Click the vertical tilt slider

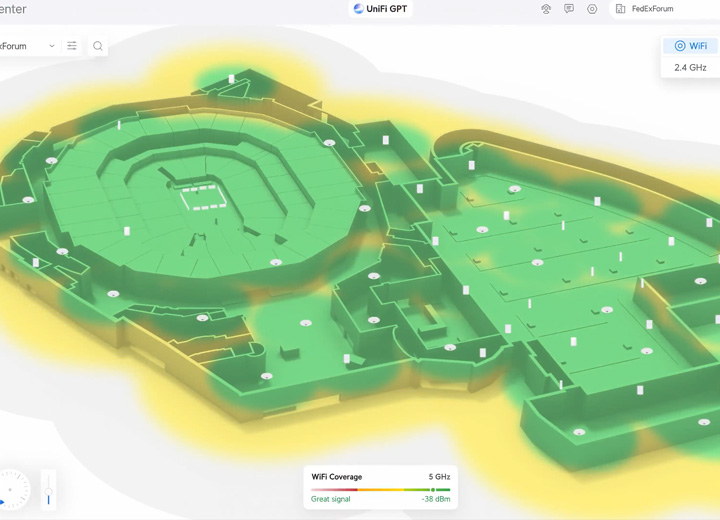48,490
